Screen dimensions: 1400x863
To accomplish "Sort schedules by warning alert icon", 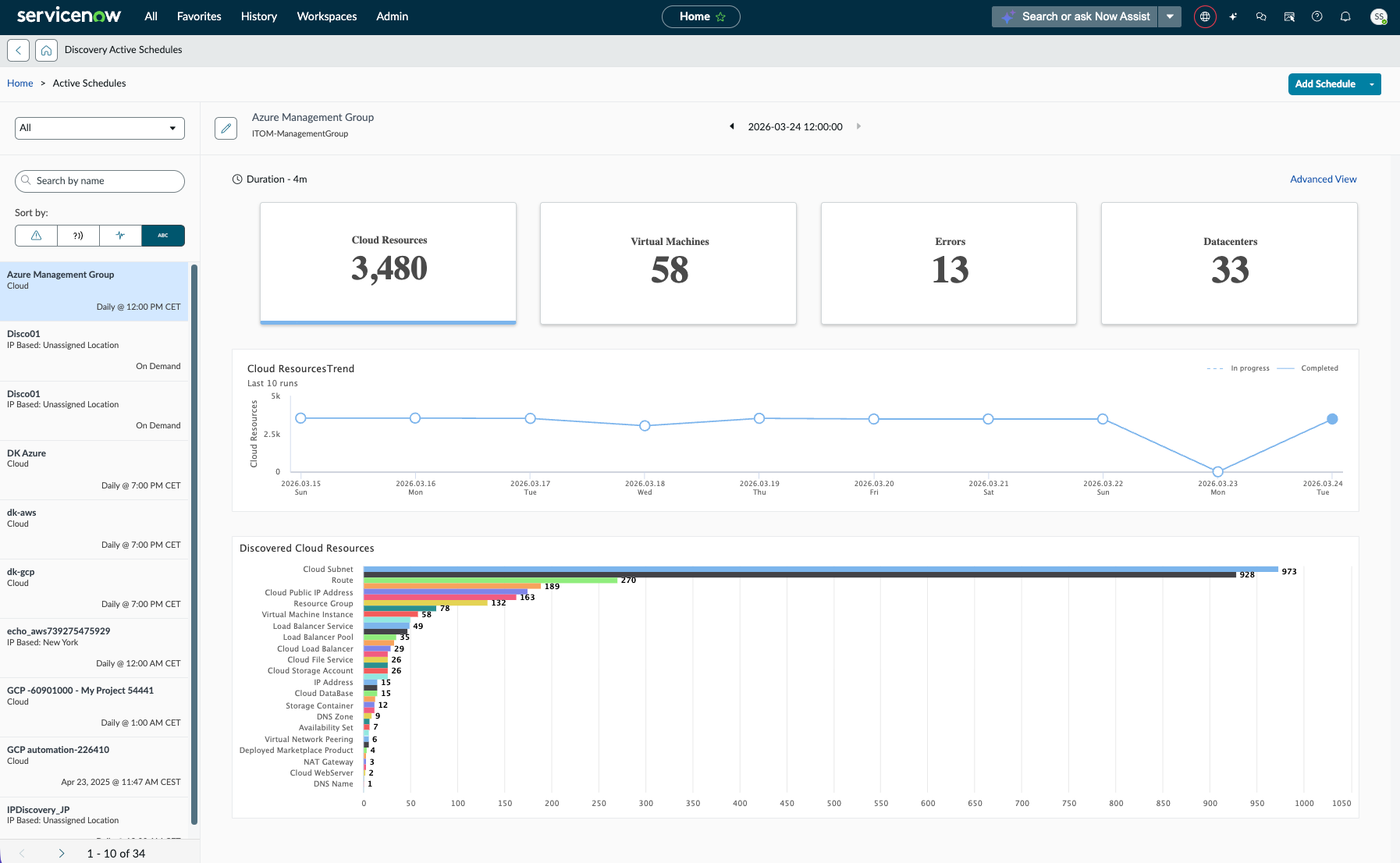I will coord(36,236).
